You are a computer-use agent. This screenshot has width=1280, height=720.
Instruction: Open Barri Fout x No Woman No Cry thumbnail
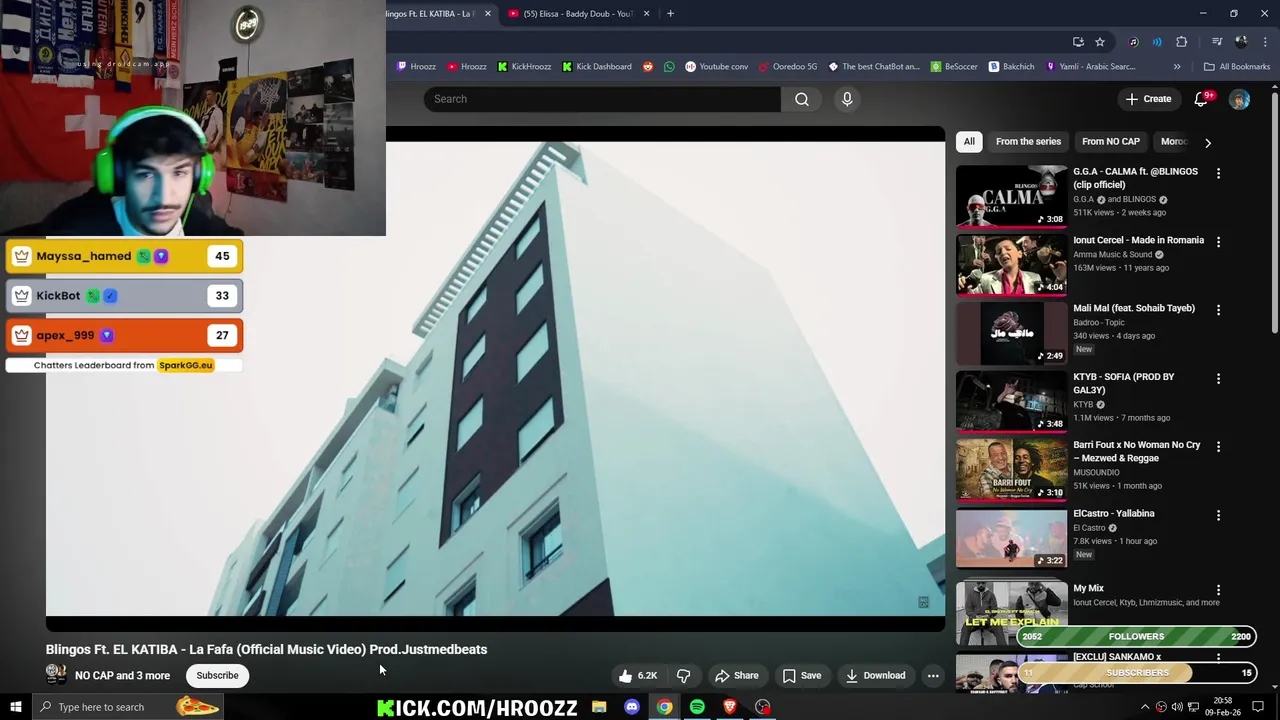coord(1011,470)
